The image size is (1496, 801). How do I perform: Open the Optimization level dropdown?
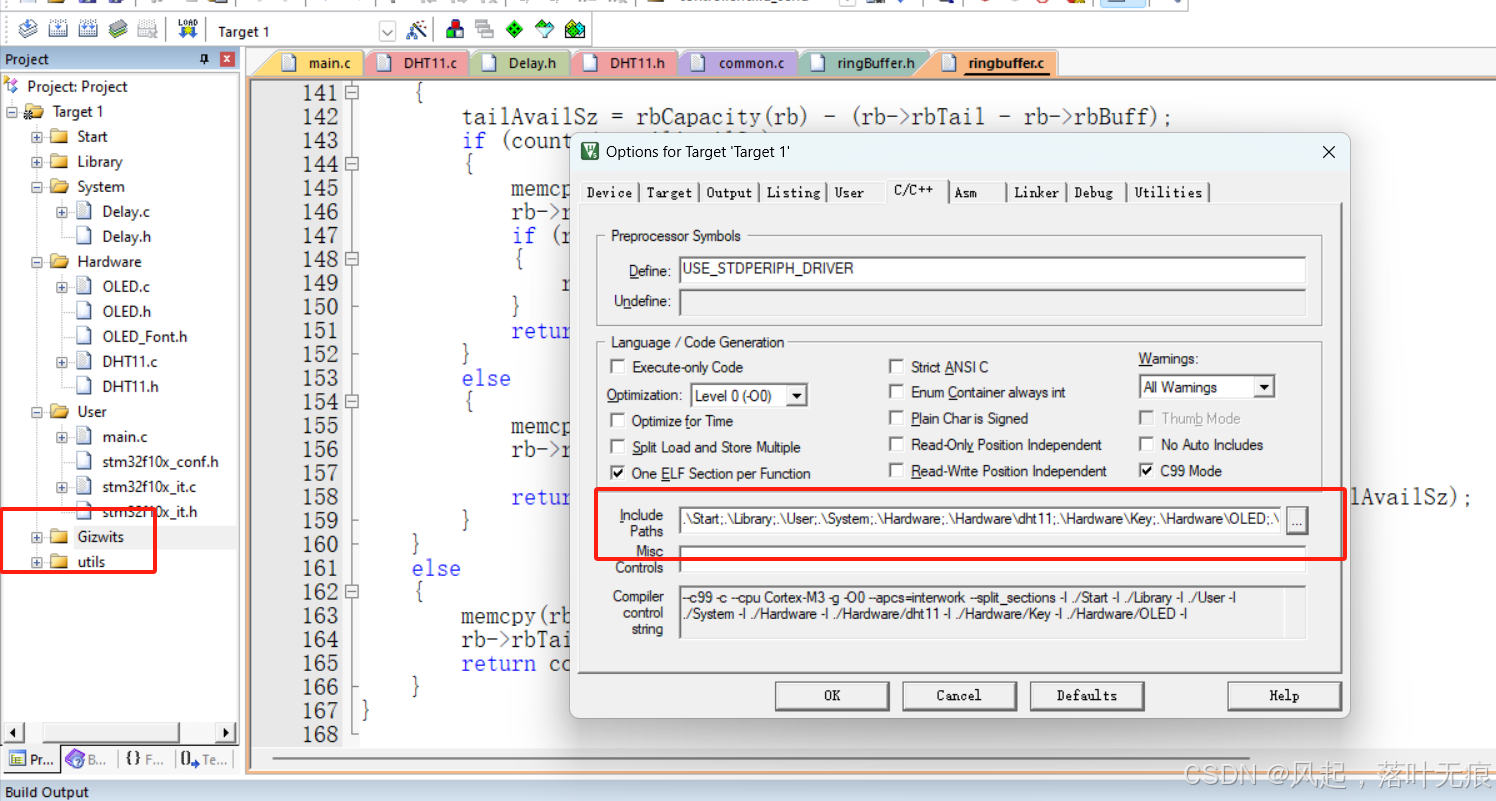coord(797,395)
